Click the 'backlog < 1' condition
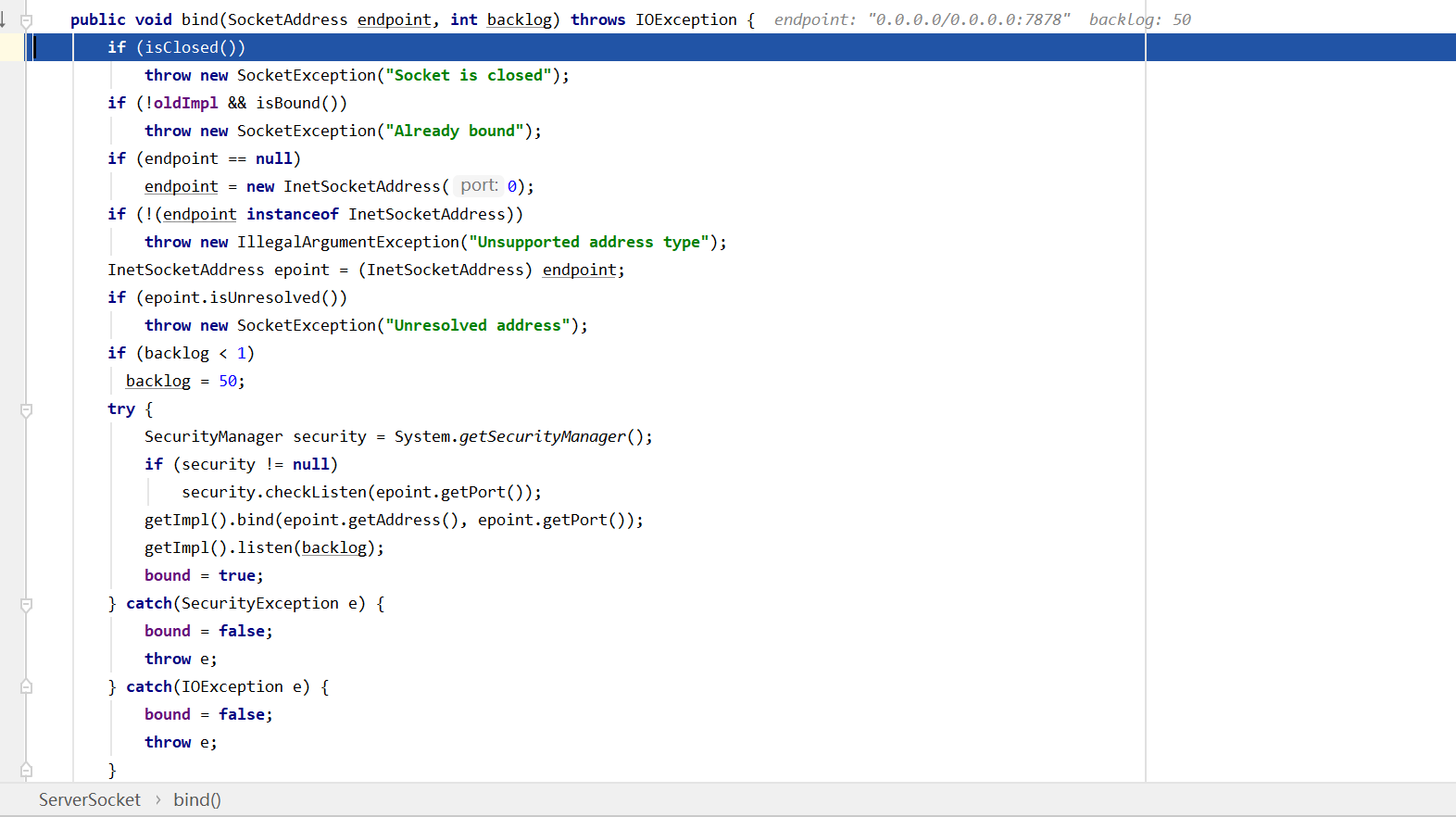1456x817 pixels. pyautogui.click(x=195, y=353)
